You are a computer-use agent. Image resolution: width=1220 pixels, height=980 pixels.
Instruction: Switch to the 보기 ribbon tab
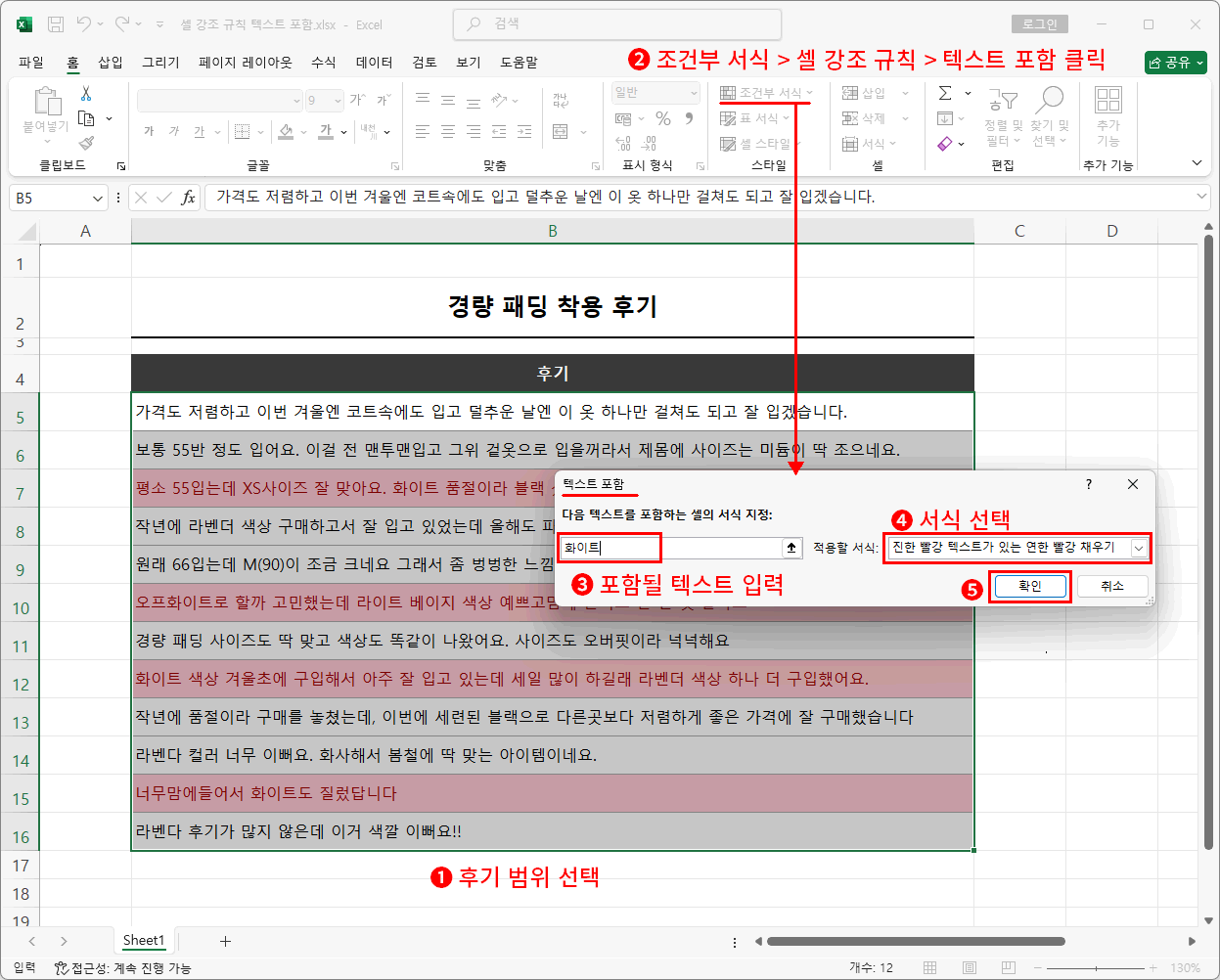pos(469,62)
